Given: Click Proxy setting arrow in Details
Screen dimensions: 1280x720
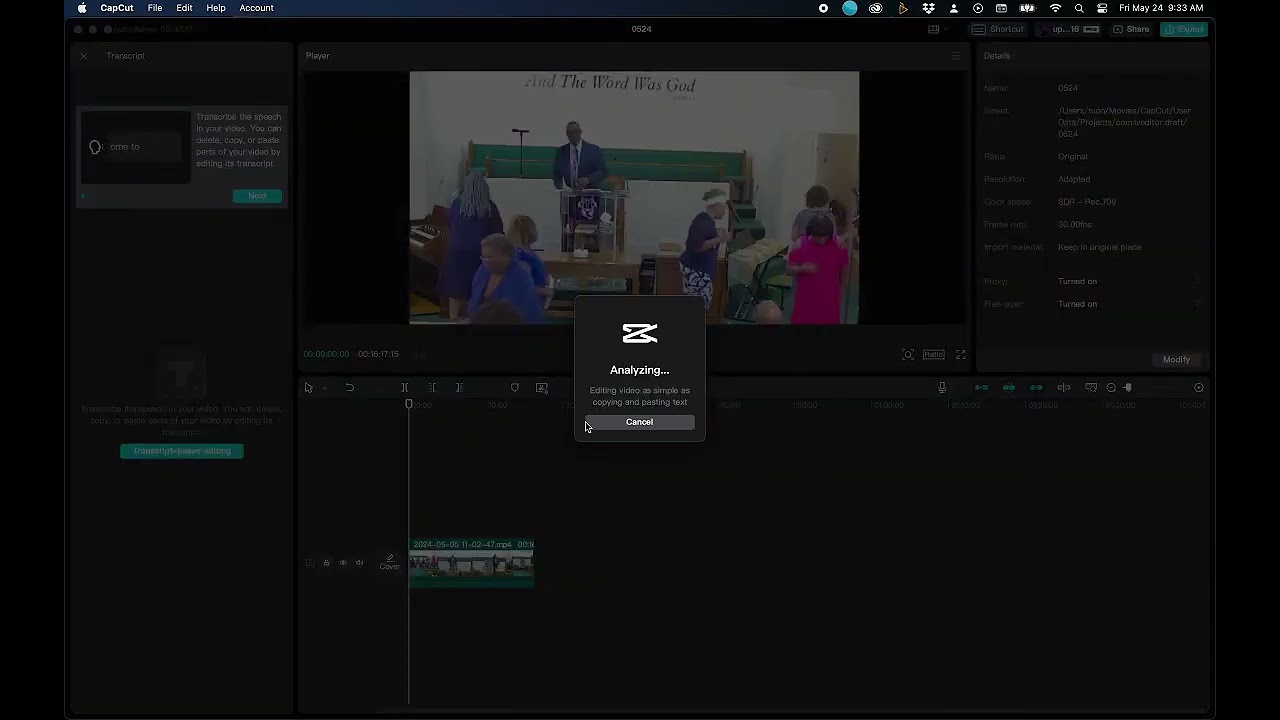Looking at the screenshot, I should (x=1197, y=282).
